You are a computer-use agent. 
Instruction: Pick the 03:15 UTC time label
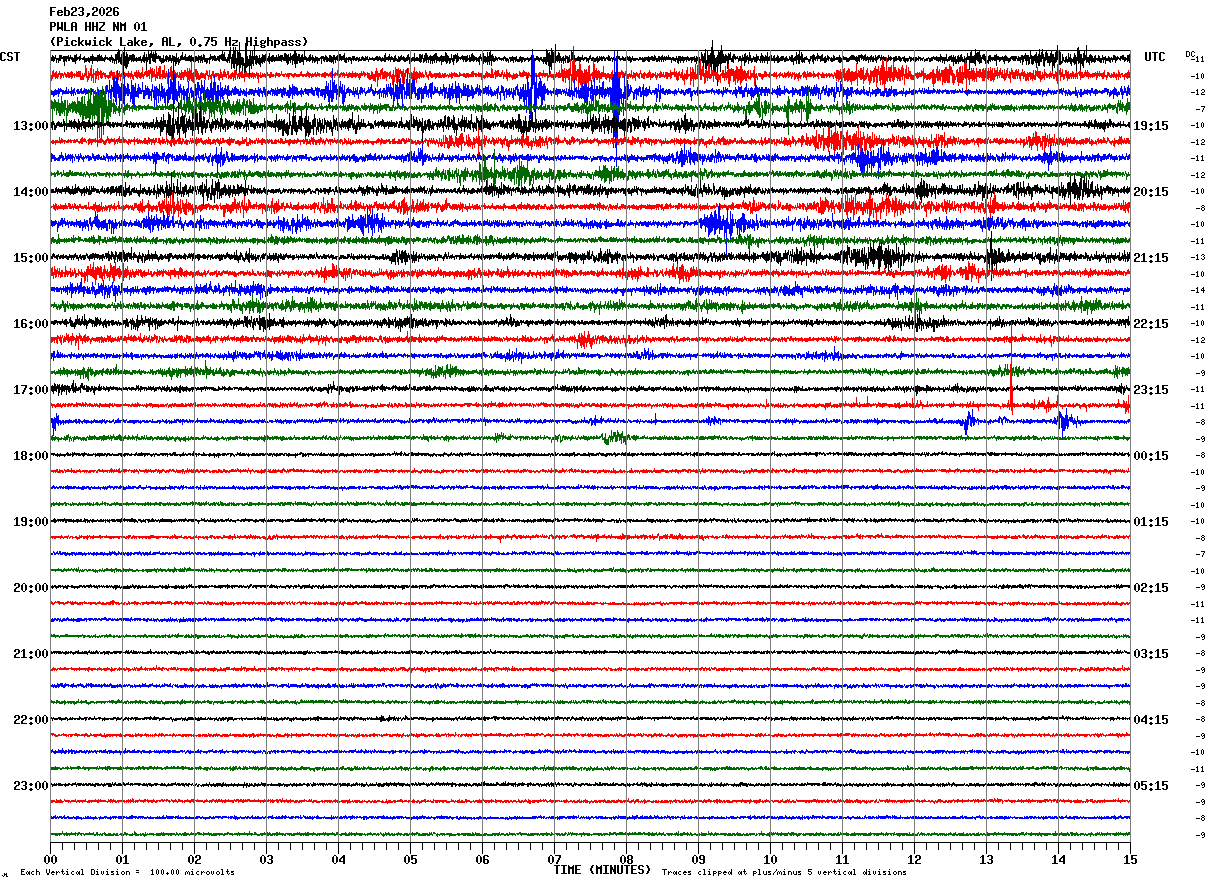click(1151, 654)
